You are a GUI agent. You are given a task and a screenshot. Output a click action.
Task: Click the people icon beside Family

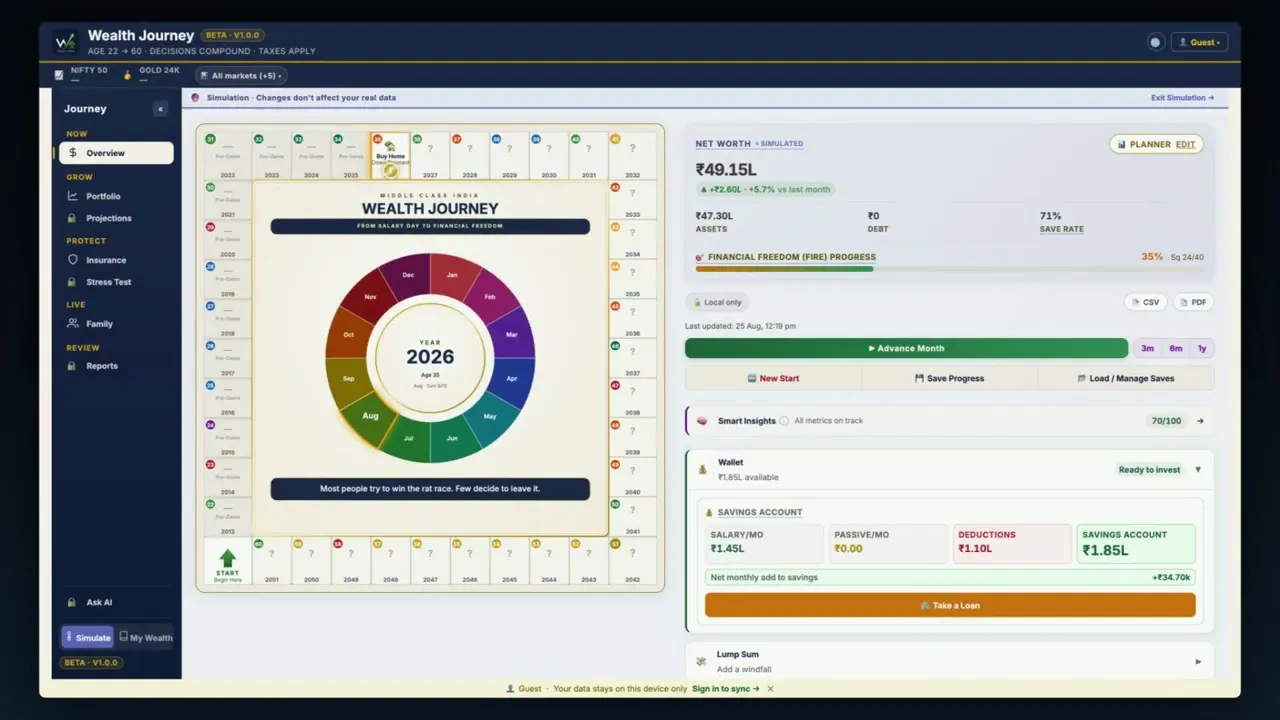[73, 324]
